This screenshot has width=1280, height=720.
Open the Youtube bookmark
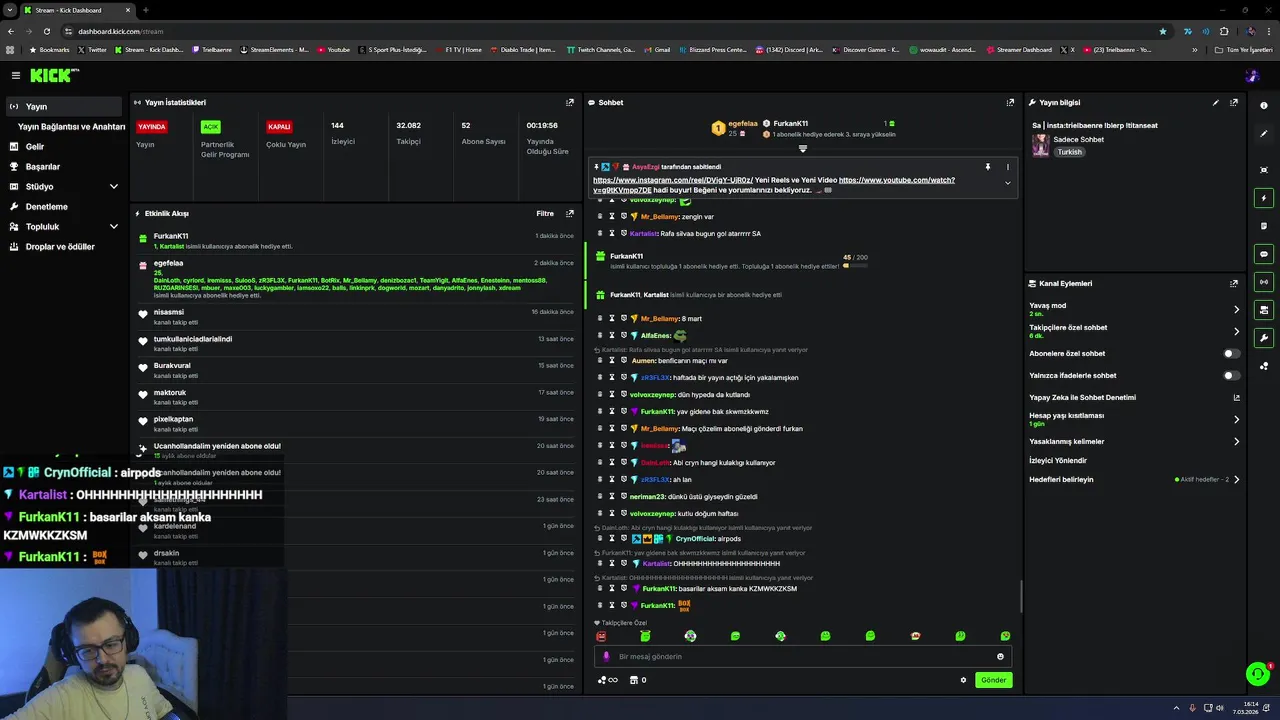334,49
